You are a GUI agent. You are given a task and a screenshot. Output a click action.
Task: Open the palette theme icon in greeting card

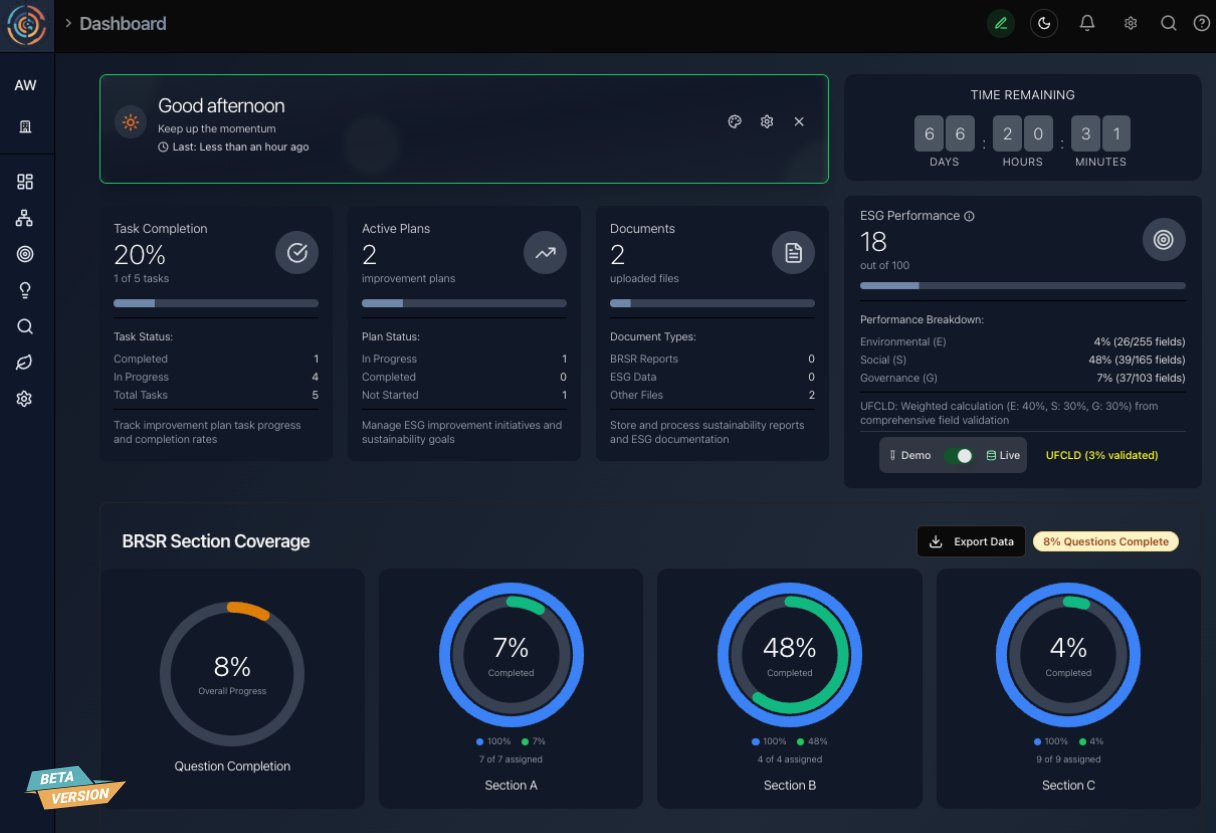[735, 122]
